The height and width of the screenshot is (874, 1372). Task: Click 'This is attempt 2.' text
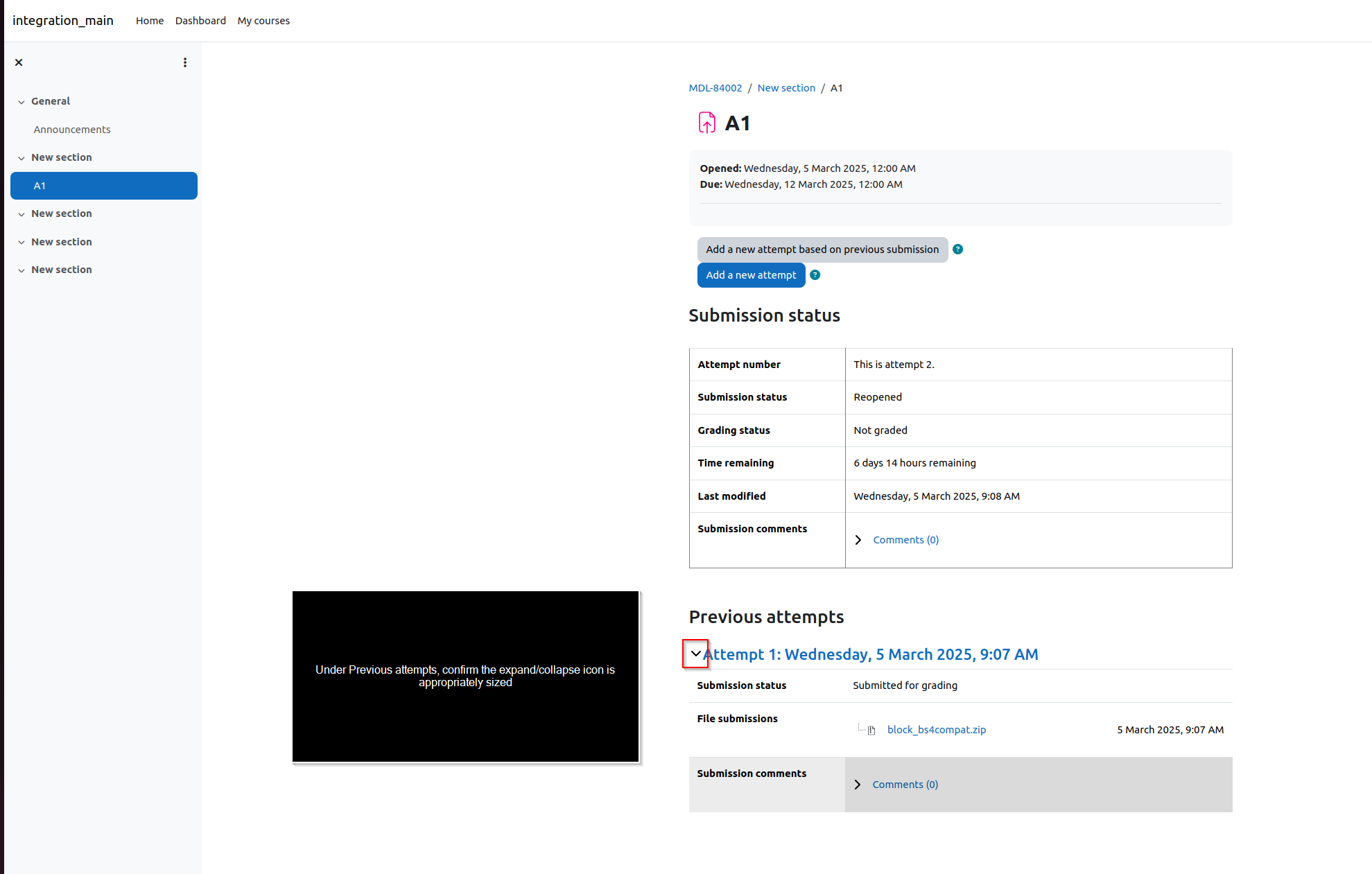click(894, 365)
